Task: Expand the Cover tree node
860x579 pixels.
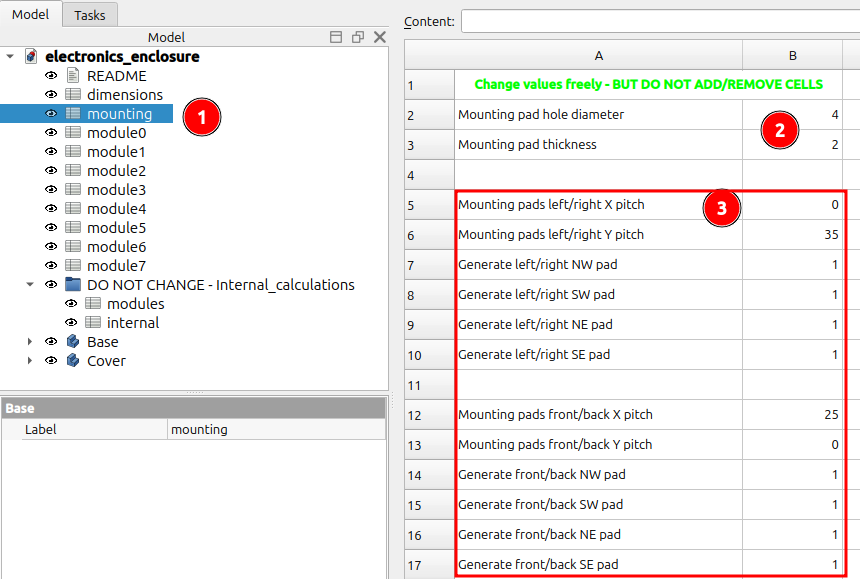Action: [30, 361]
